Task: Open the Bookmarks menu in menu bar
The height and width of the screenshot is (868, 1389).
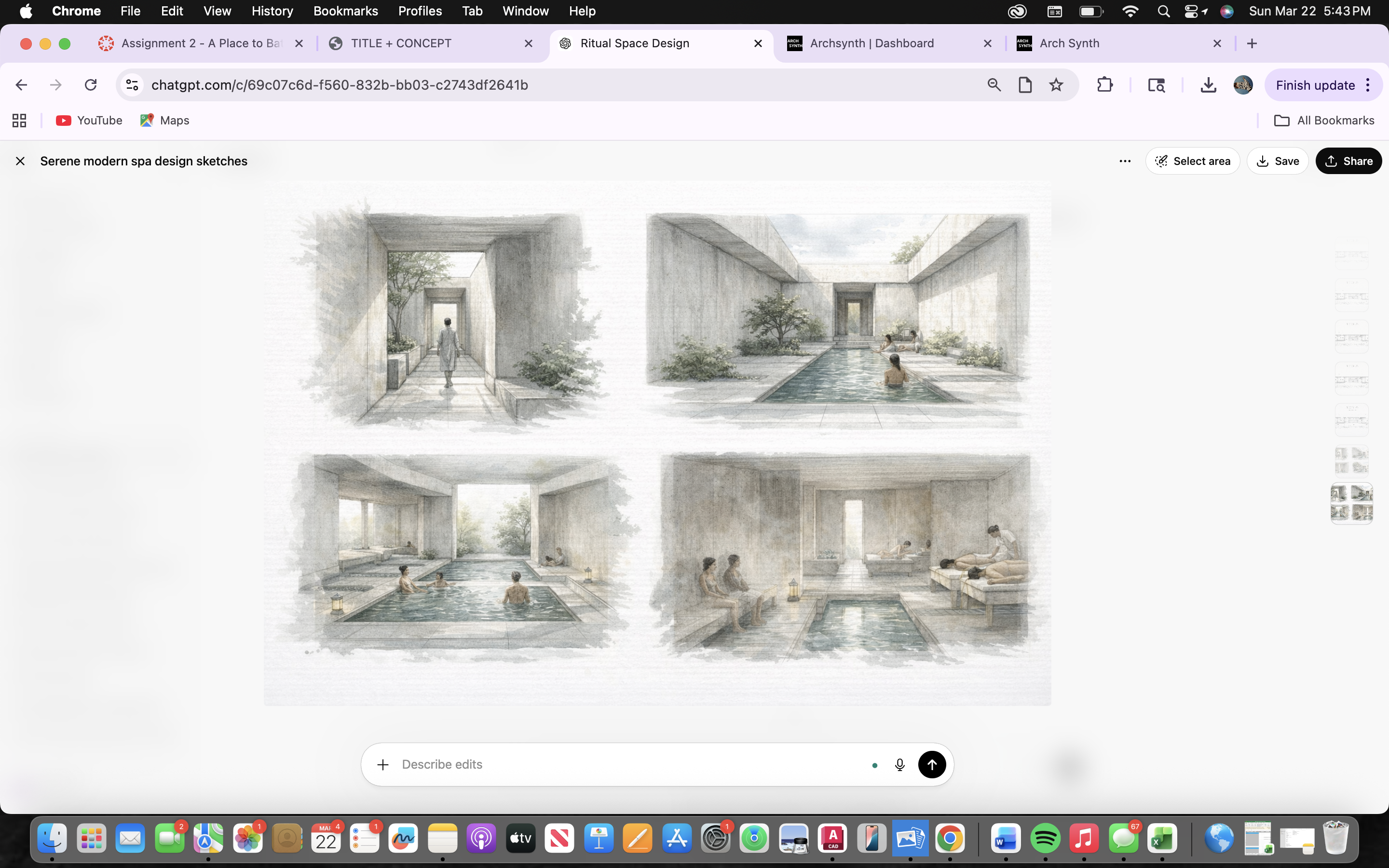Action: [x=345, y=11]
